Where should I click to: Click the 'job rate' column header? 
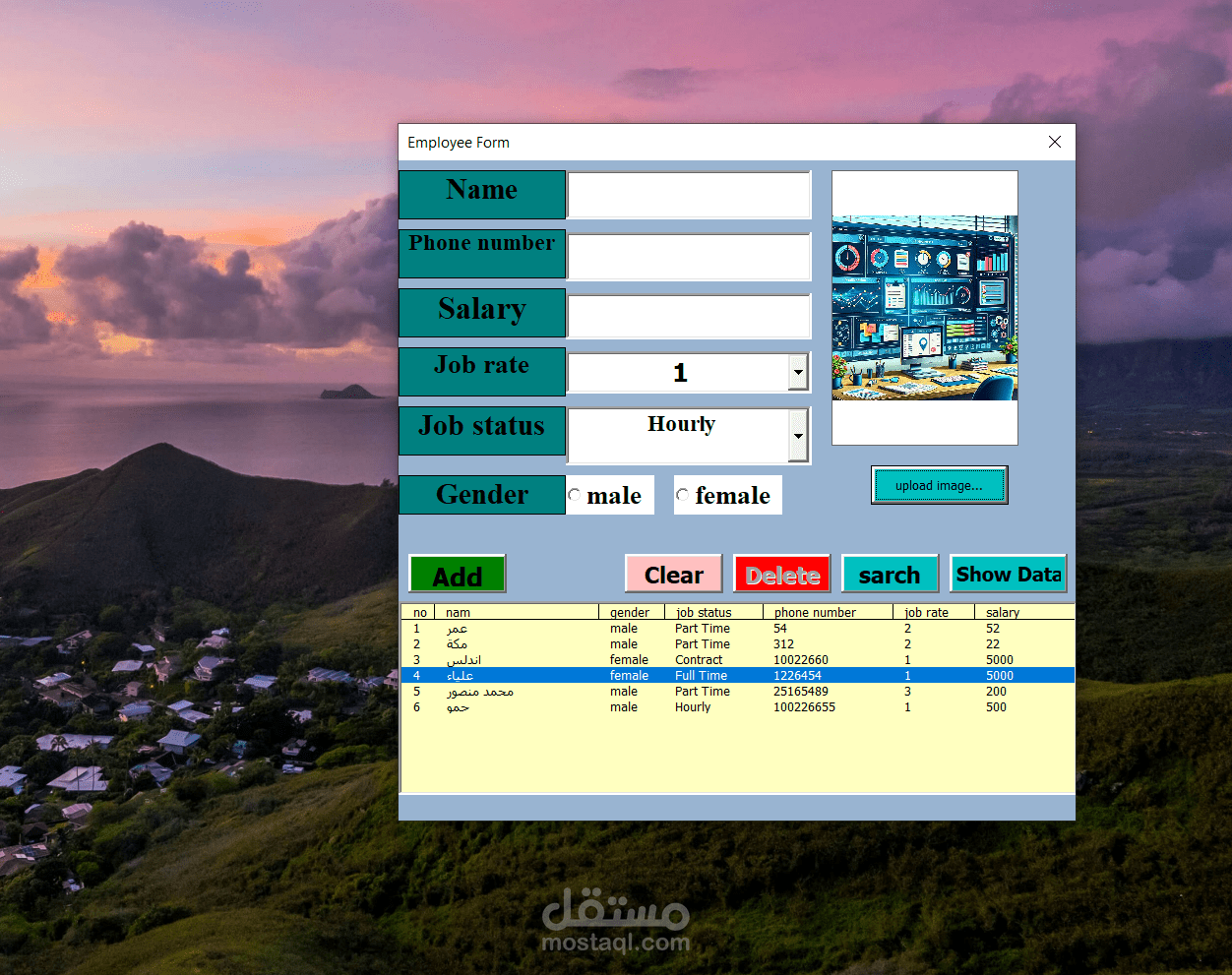click(x=934, y=612)
